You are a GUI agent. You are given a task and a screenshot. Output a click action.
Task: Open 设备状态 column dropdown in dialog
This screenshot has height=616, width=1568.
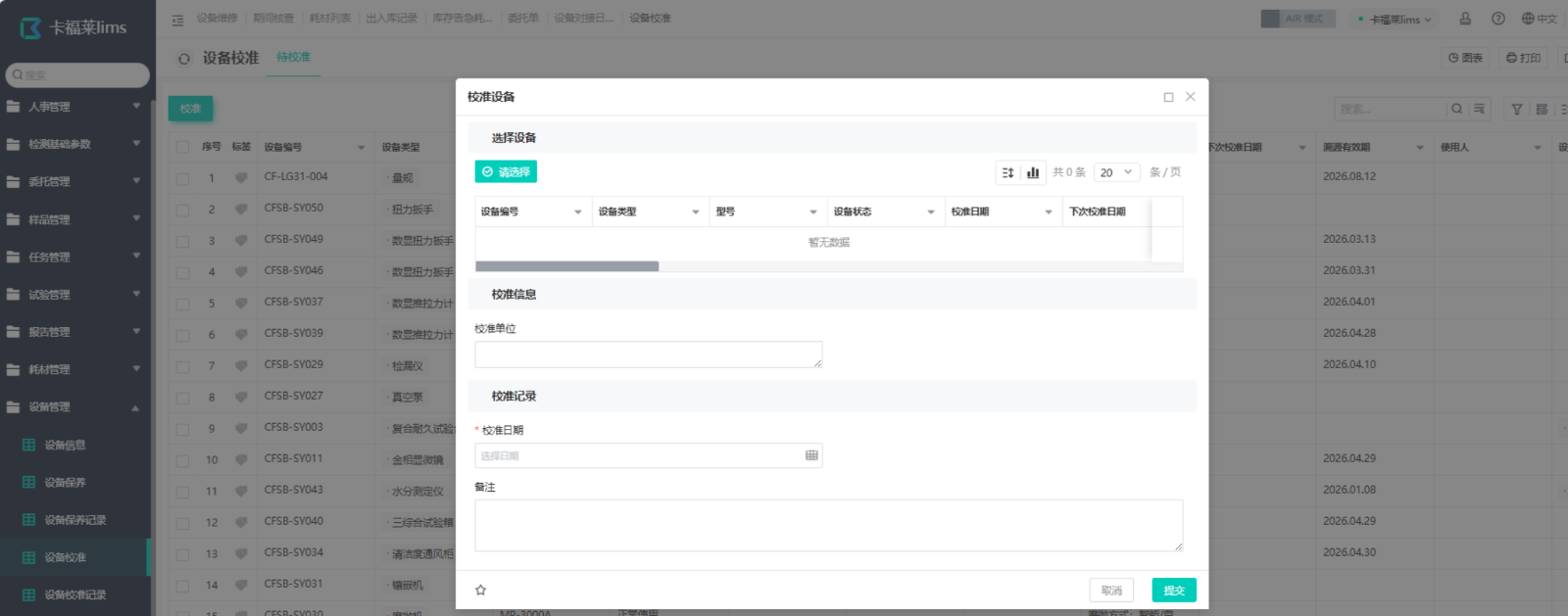coord(931,212)
